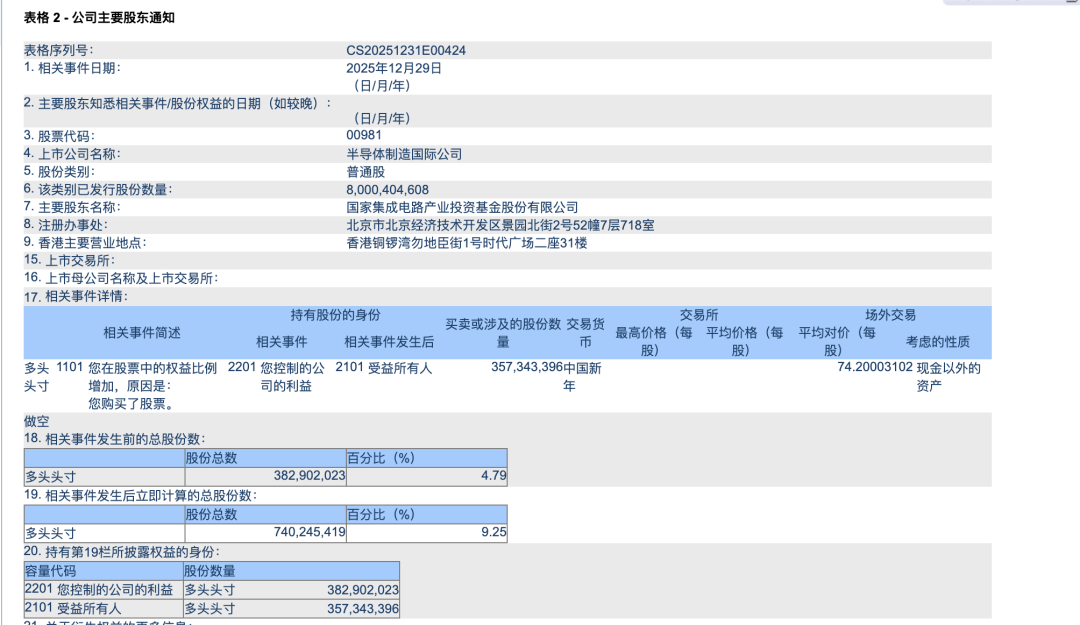
Task: Select label 20. 持有第19栏所披露权益的身份
Action: point(122,552)
